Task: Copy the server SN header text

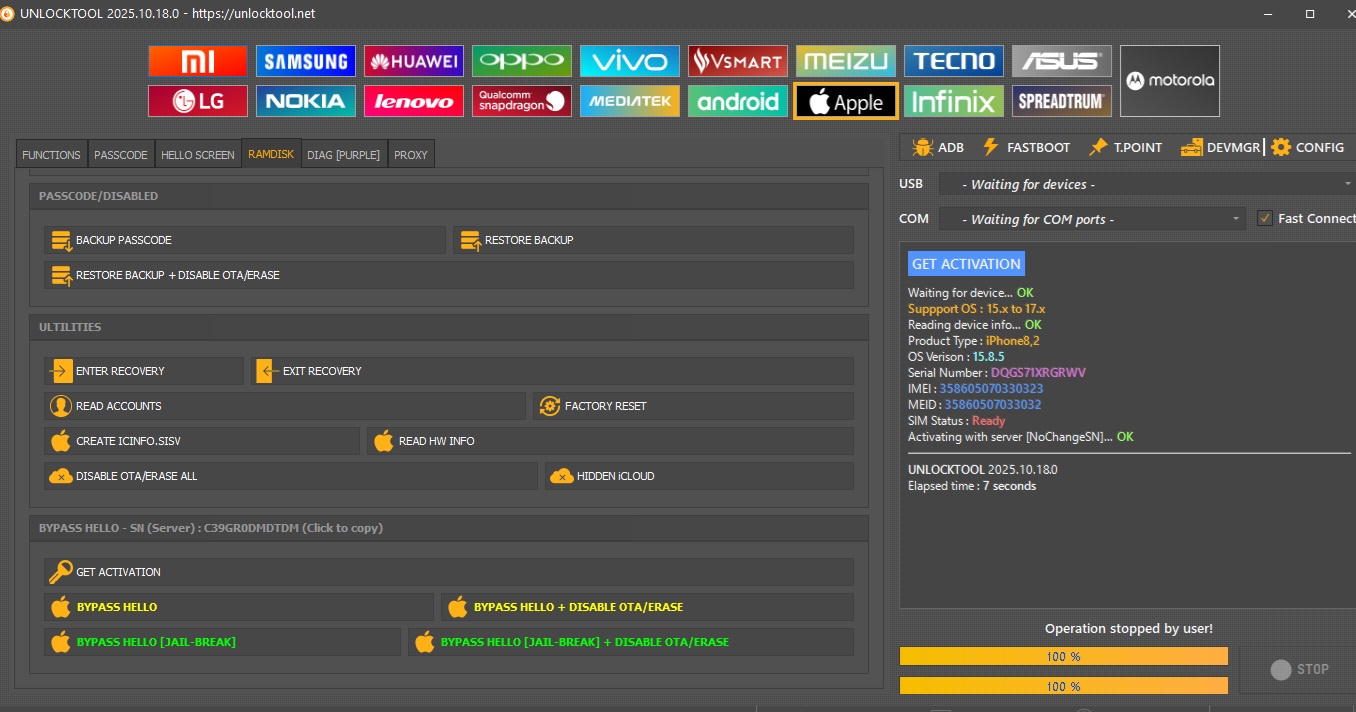Action: pyautogui.click(x=211, y=528)
